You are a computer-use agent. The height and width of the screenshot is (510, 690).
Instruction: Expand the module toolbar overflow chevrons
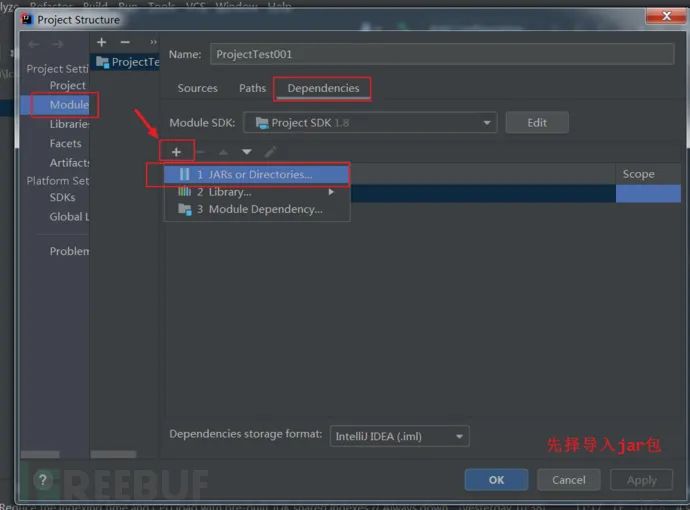(153, 42)
